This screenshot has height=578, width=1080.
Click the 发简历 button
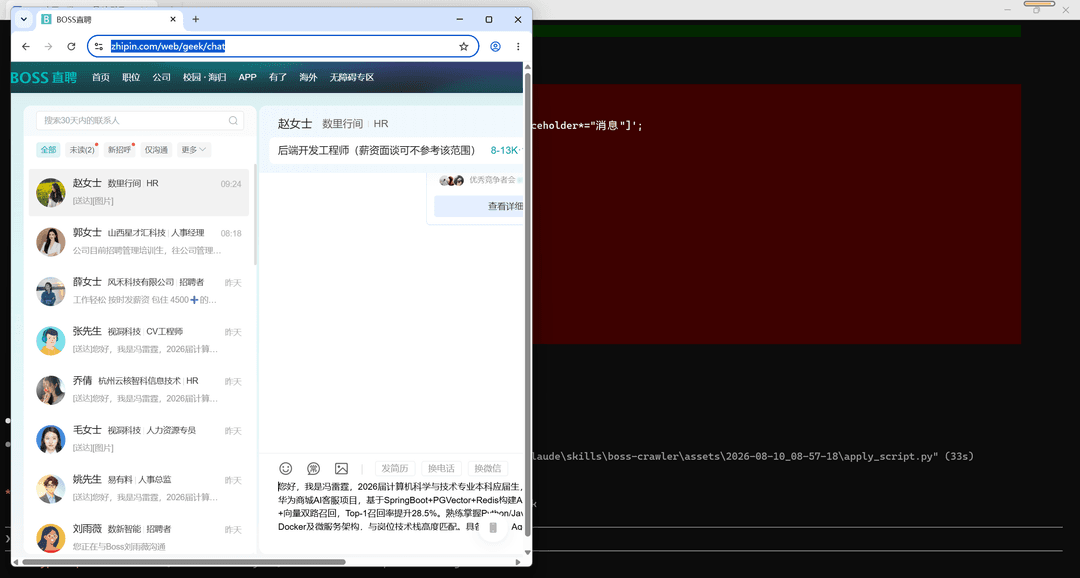click(x=395, y=468)
